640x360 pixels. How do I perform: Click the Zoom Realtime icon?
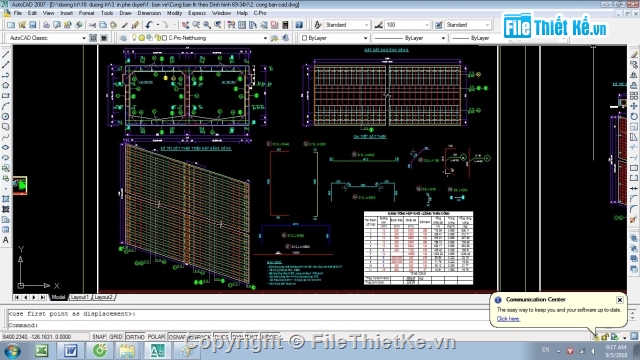point(196,25)
